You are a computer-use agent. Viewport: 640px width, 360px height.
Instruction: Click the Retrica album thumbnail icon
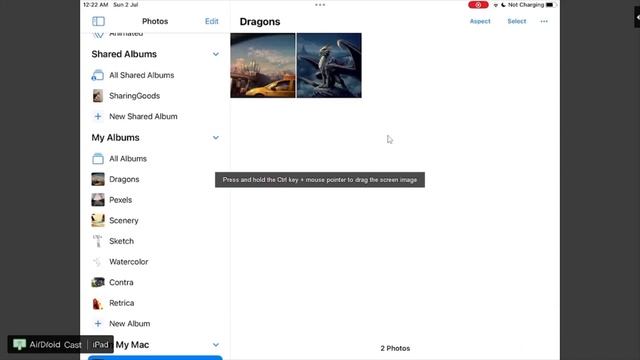tap(98, 303)
